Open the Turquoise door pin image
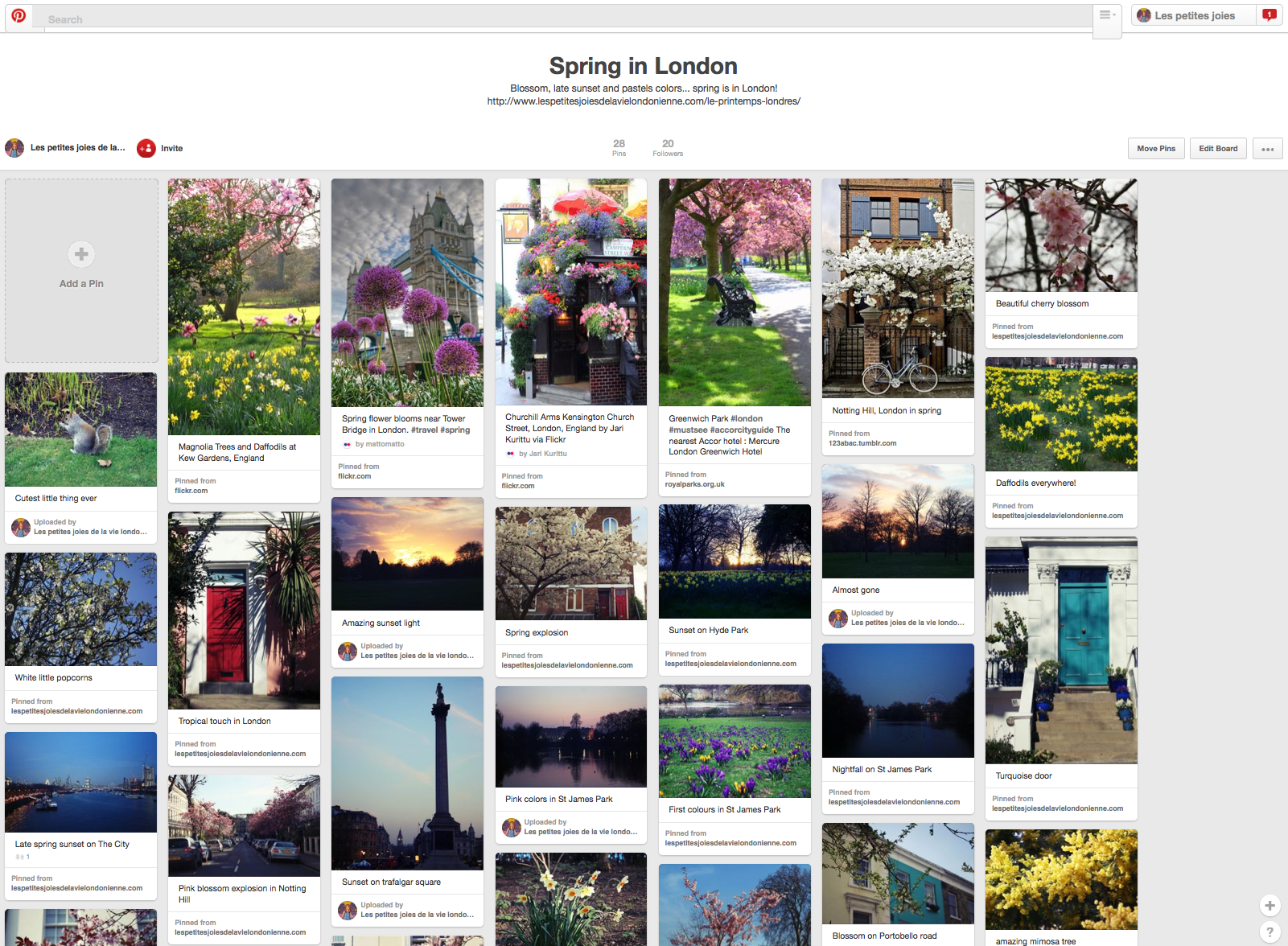This screenshot has width=1288, height=946. [x=1061, y=650]
